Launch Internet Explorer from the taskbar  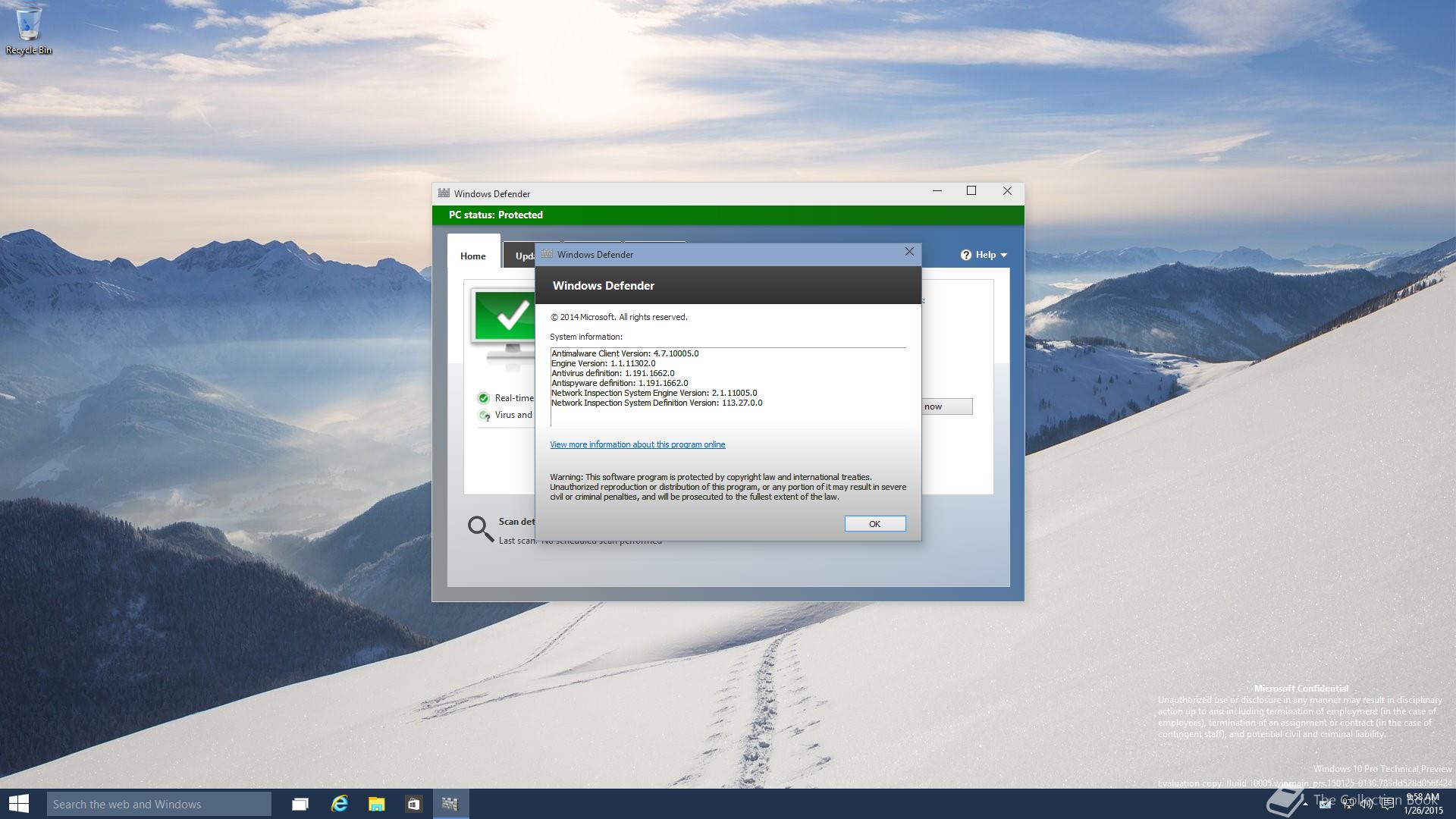pos(340,804)
